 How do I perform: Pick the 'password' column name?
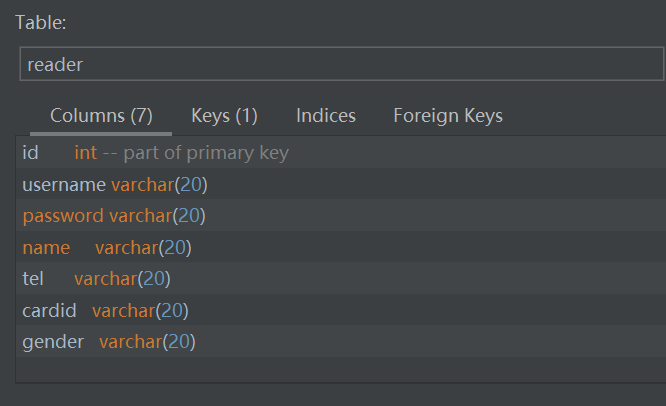(x=63, y=216)
